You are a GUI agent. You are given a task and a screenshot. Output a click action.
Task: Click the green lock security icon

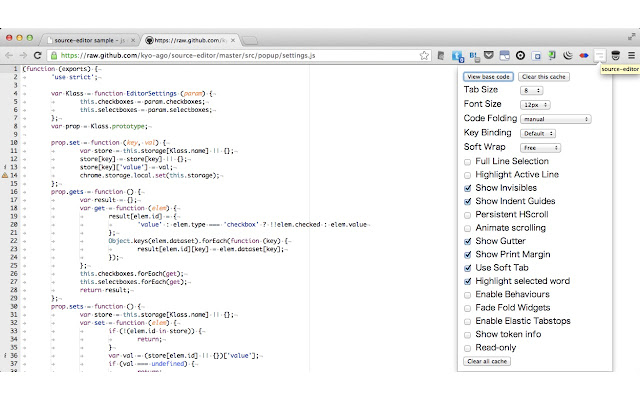pyautogui.click(x=53, y=56)
